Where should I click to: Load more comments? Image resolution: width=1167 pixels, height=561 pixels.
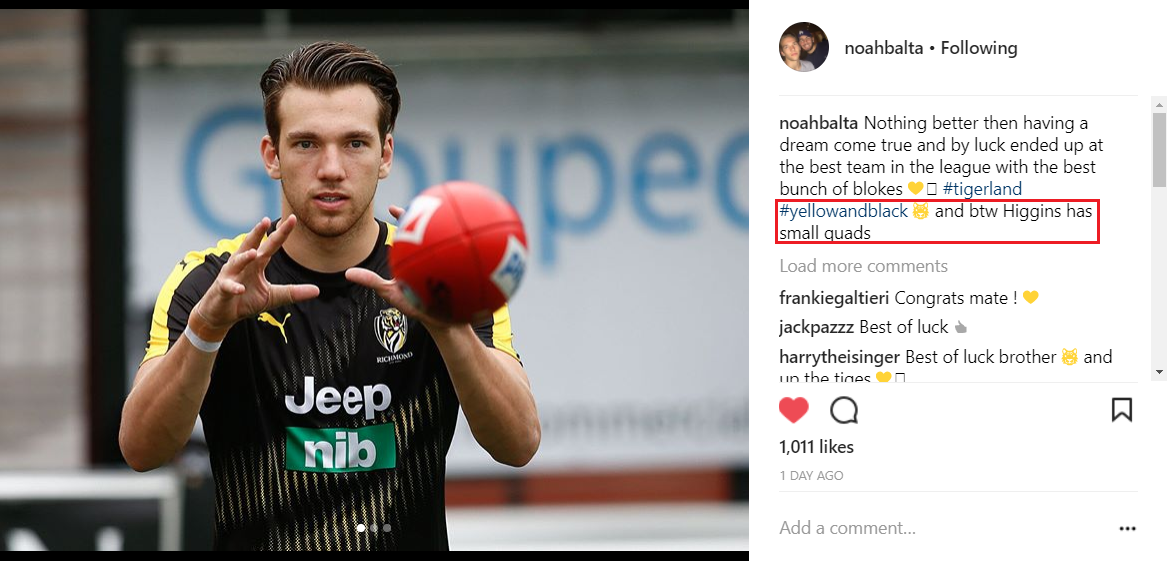(863, 266)
